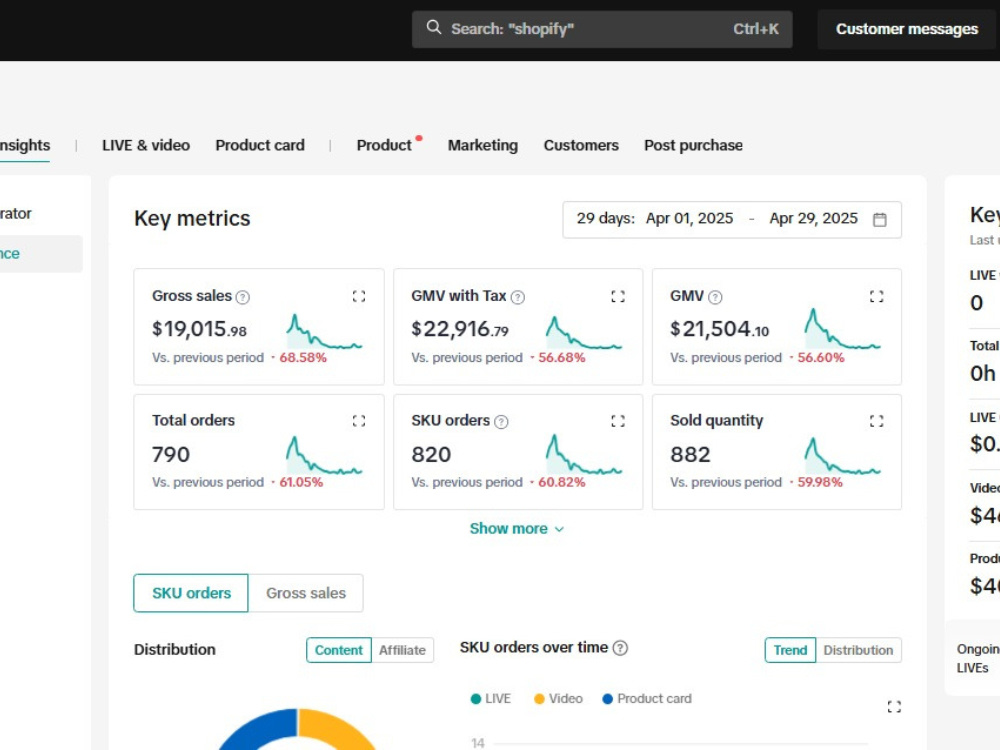Expand the SKU orders card chart
The image size is (1000, 750).
pyautogui.click(x=618, y=421)
